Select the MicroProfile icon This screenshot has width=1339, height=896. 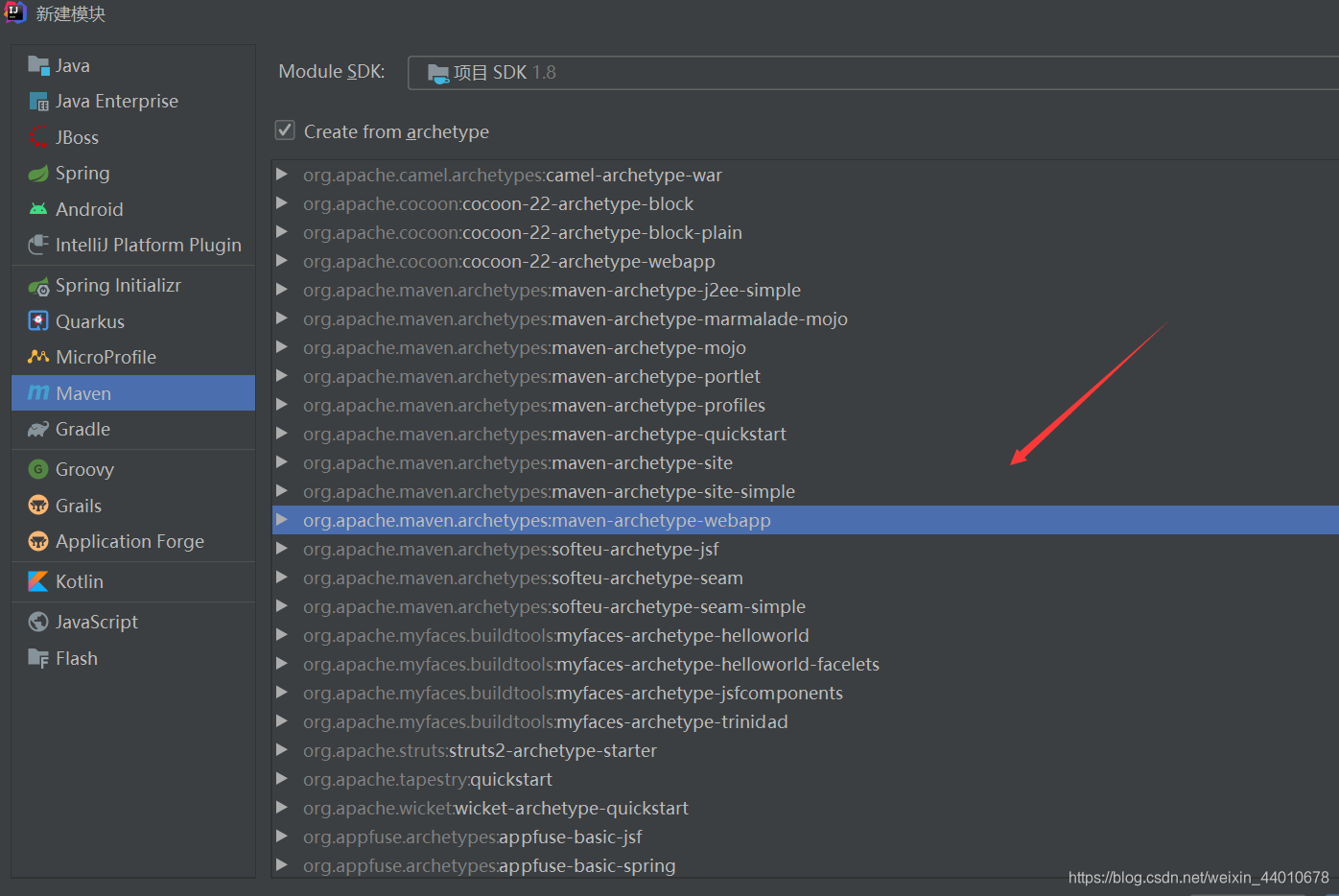pos(38,357)
